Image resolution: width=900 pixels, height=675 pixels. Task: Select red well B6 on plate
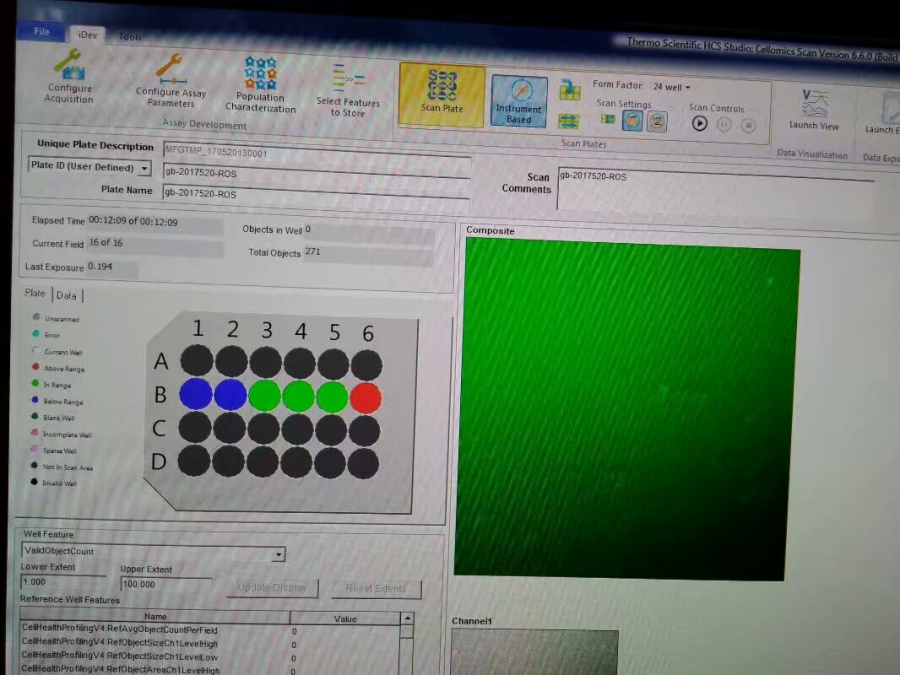(x=366, y=398)
